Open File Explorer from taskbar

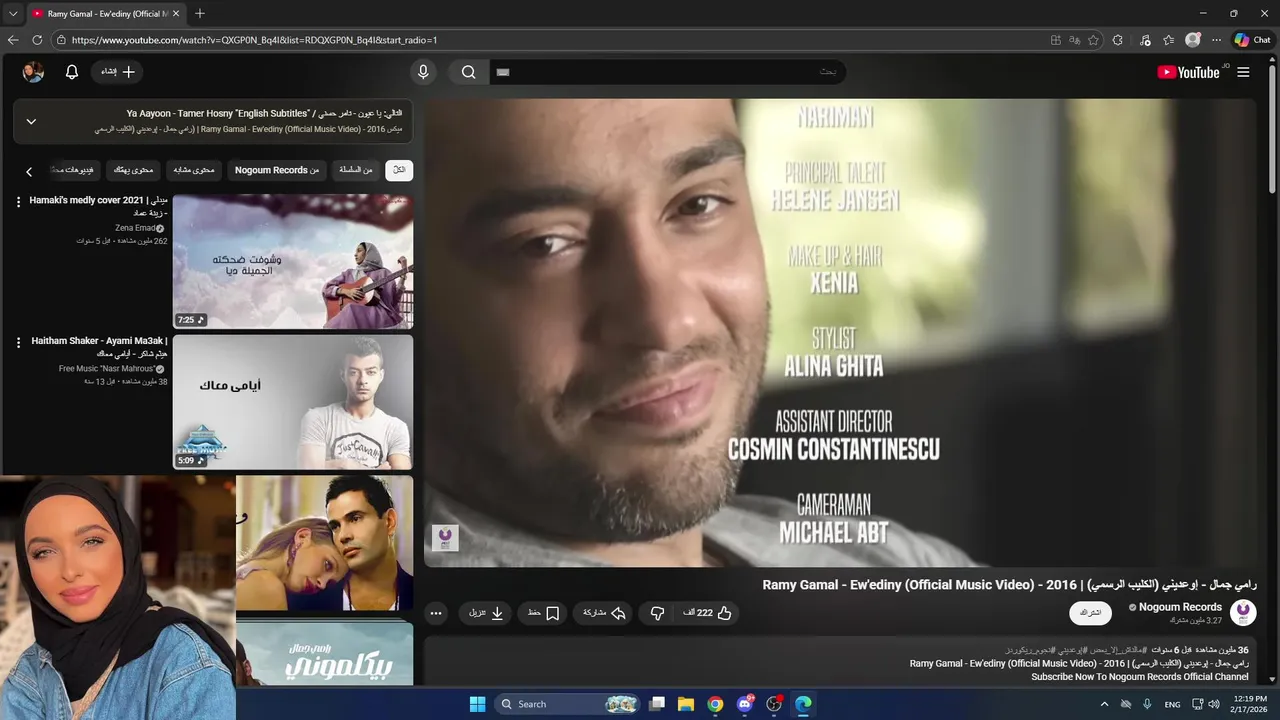click(x=686, y=704)
